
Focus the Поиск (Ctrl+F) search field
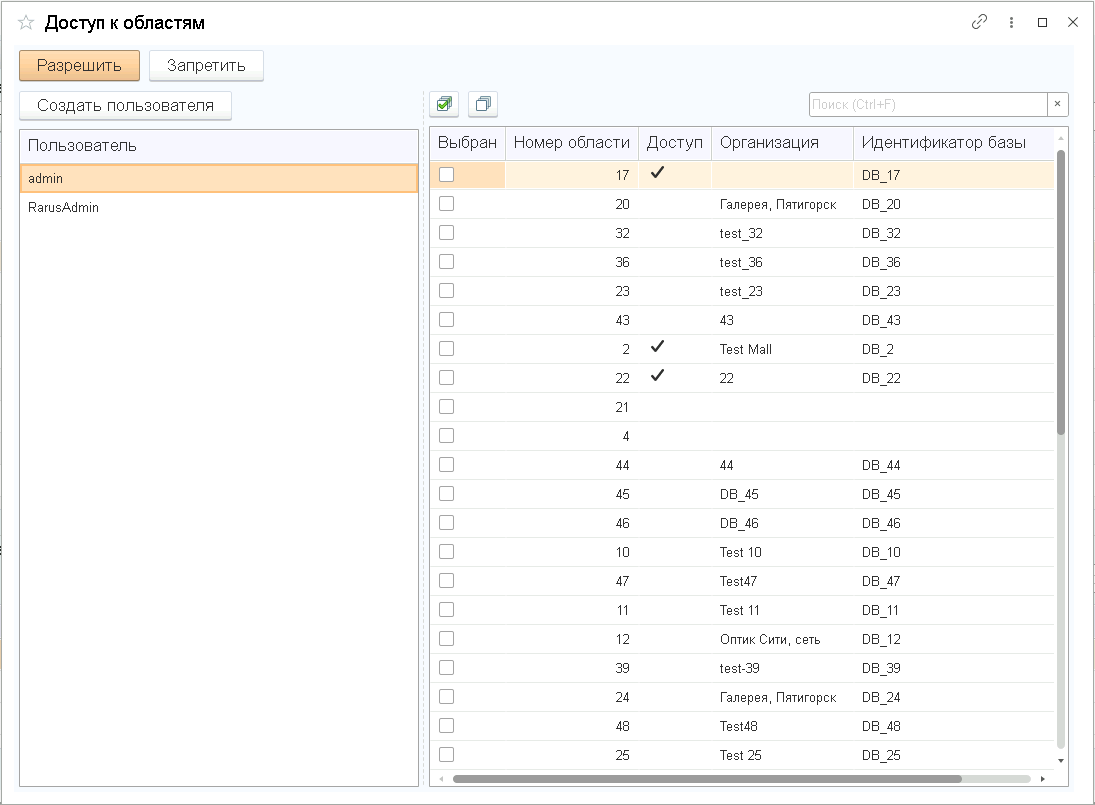click(x=928, y=104)
